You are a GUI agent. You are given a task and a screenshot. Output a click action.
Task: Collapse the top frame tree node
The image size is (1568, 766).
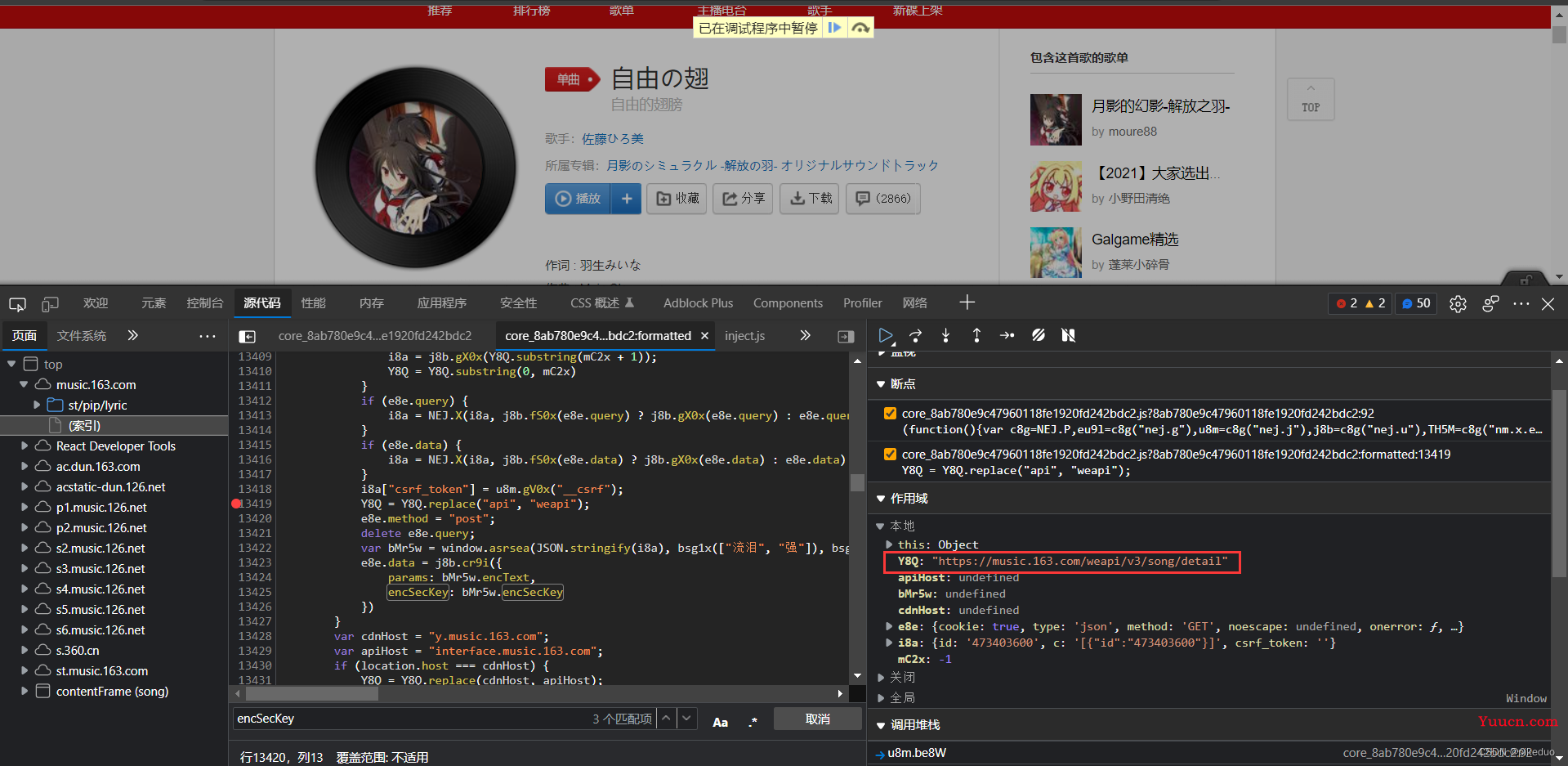click(x=11, y=364)
